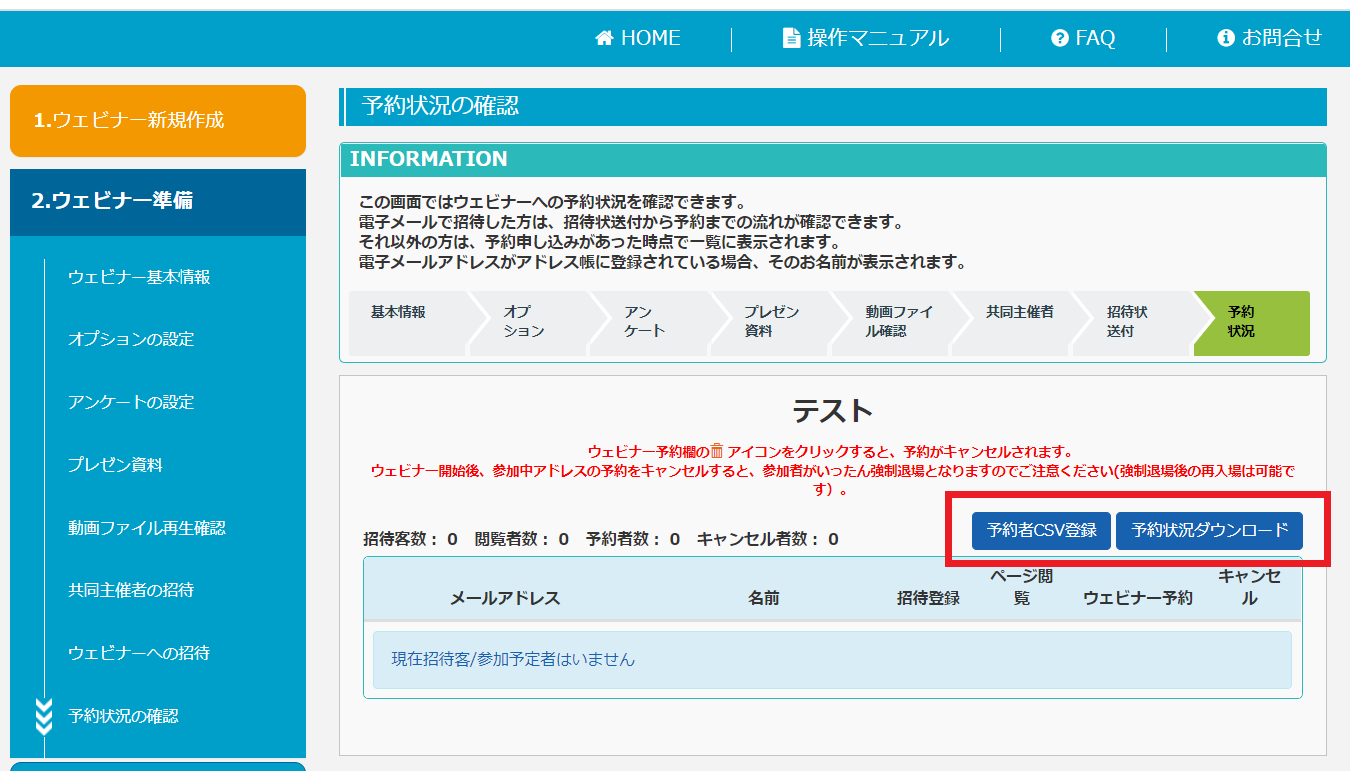Click the ページ閲覧 column header
The image size is (1350, 771).
pyautogui.click(x=1021, y=588)
